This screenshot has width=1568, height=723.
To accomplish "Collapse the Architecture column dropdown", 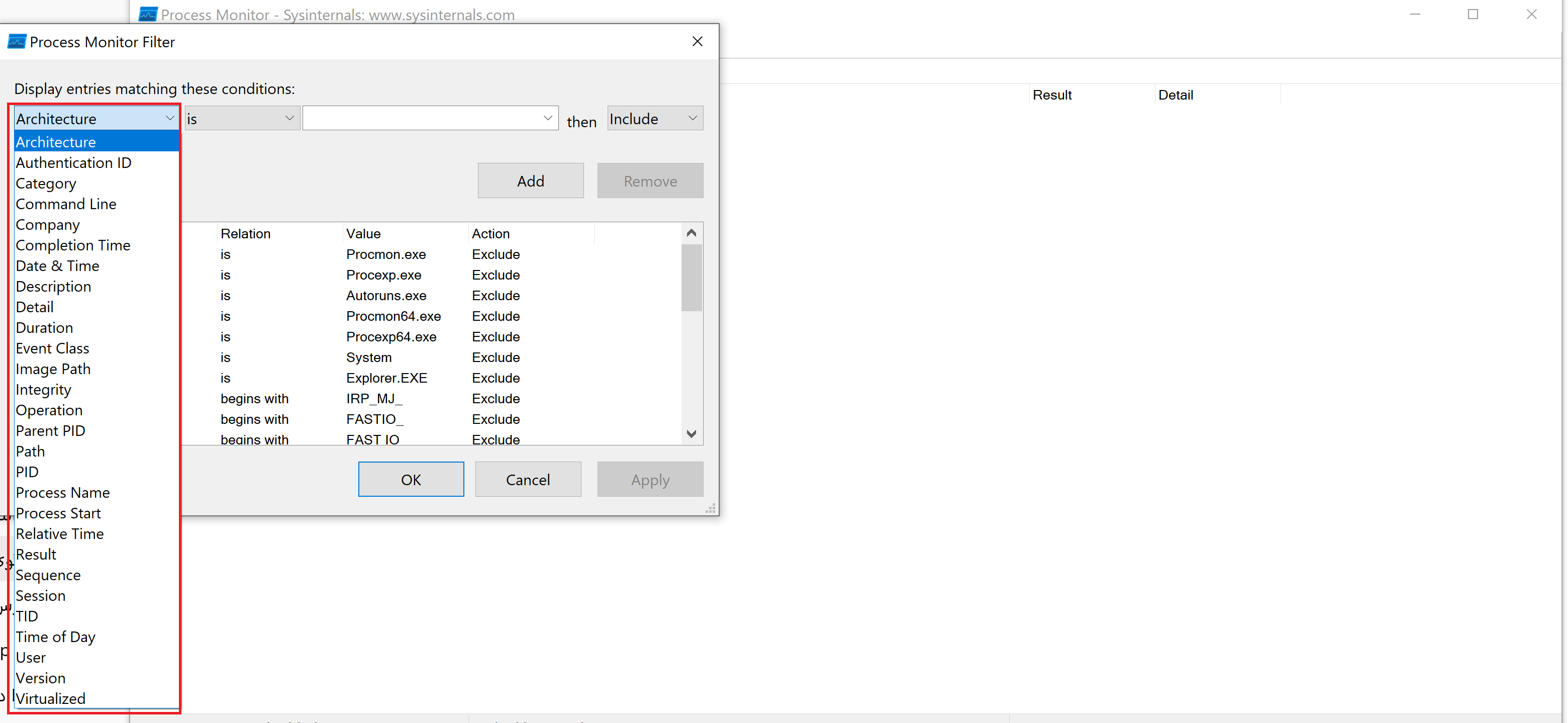I will click(170, 118).
